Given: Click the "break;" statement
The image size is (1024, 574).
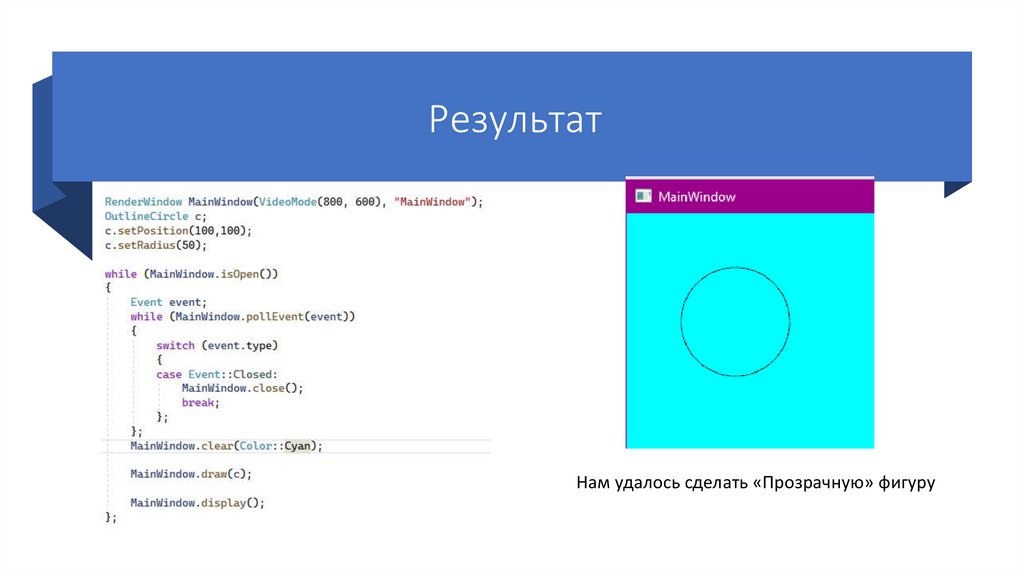Looking at the screenshot, I should click(x=200, y=403).
